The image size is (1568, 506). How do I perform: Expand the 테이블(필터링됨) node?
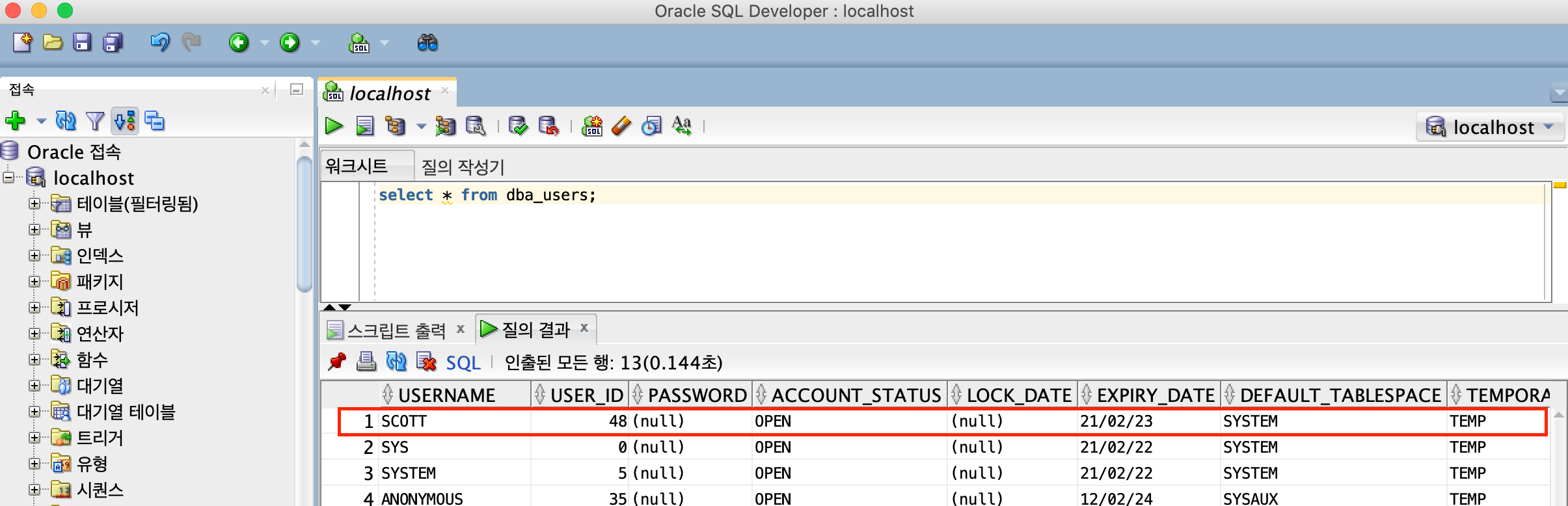(x=34, y=204)
